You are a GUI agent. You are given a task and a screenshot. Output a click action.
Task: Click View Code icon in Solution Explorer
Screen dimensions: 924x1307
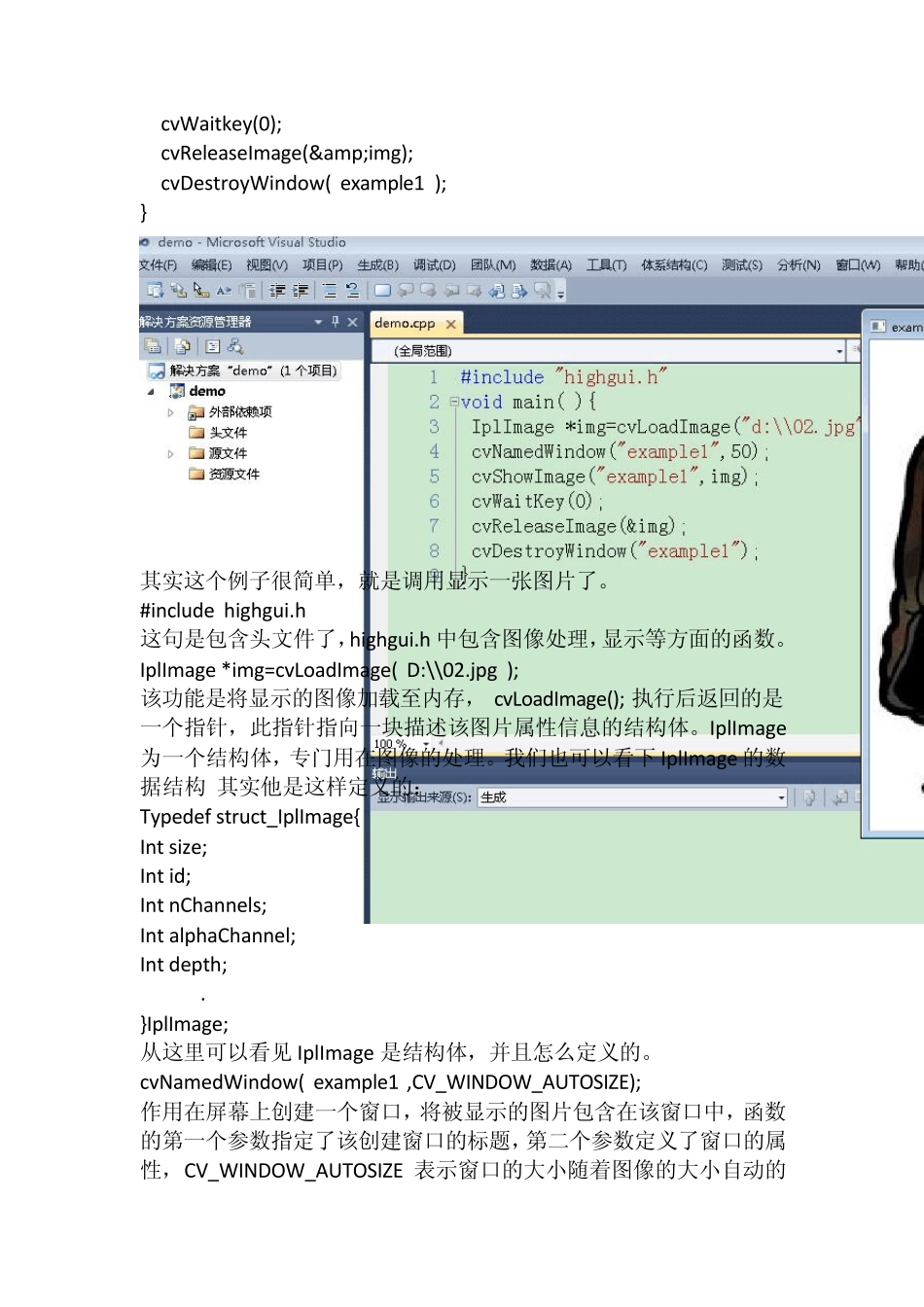tap(212, 345)
